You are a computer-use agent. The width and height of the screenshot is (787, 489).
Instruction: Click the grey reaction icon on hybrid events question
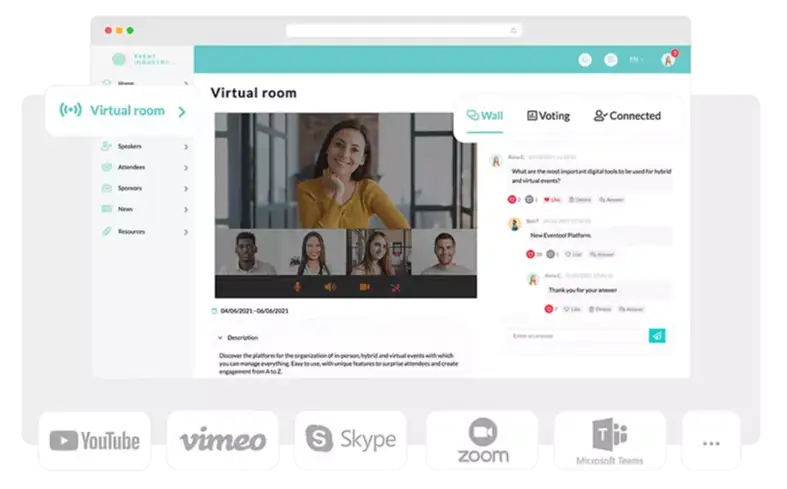529,199
